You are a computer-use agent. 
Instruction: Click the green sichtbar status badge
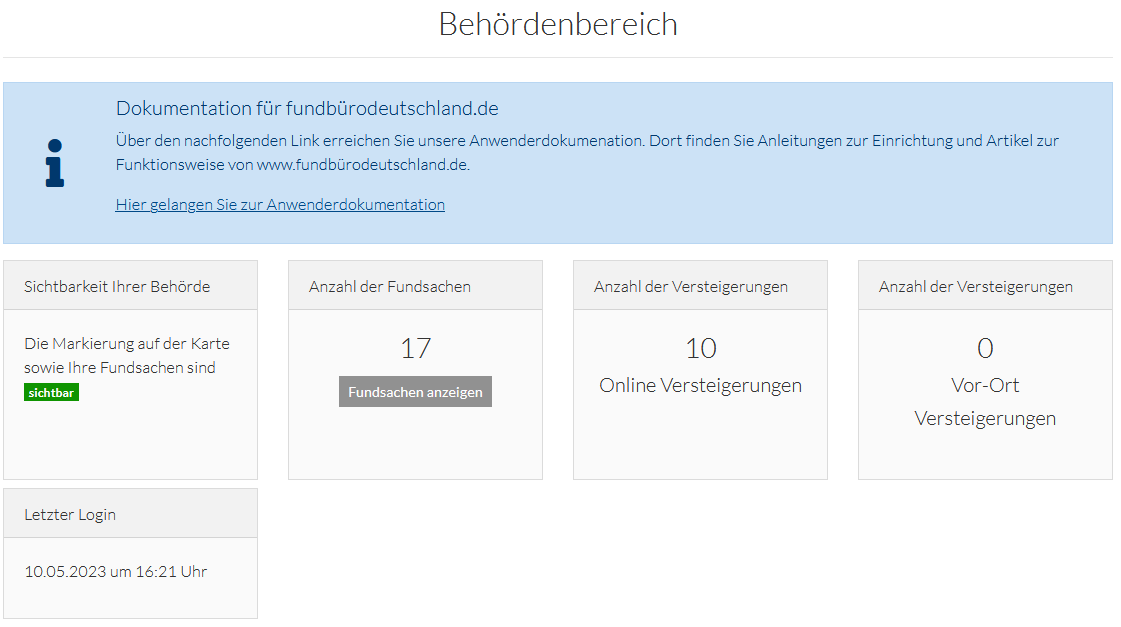tap(51, 393)
